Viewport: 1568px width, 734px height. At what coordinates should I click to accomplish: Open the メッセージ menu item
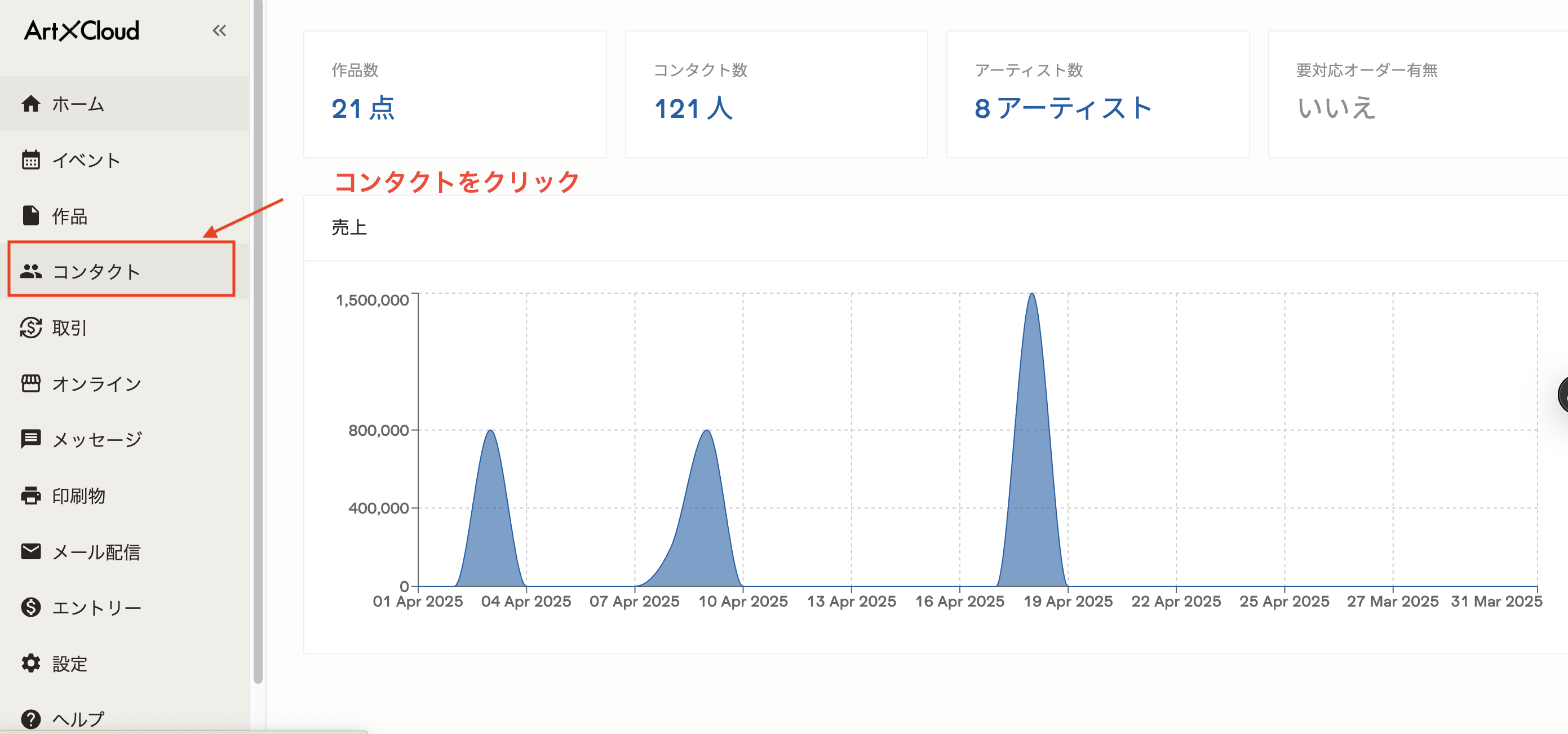[x=125, y=439]
